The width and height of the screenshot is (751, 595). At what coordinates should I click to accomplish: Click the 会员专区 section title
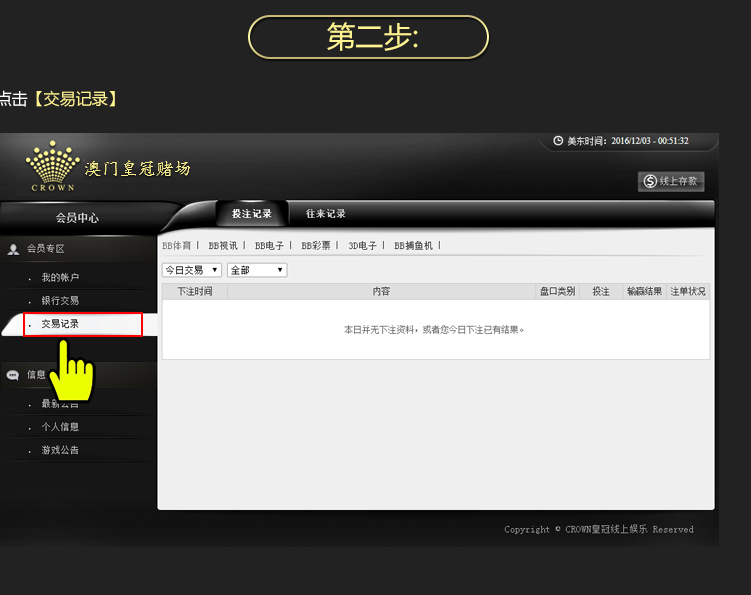click(46, 249)
